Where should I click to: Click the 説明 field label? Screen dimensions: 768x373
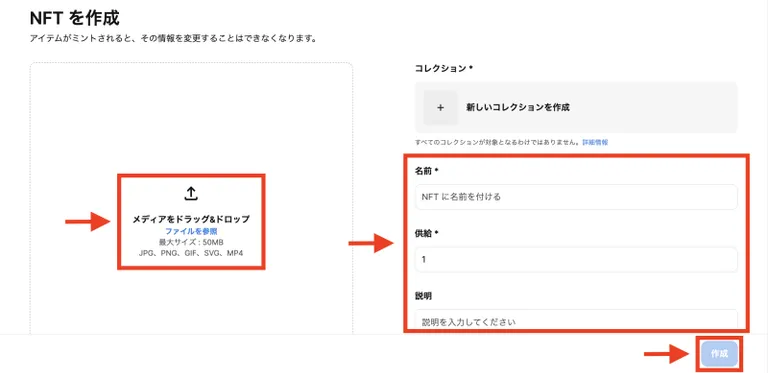tap(423, 296)
